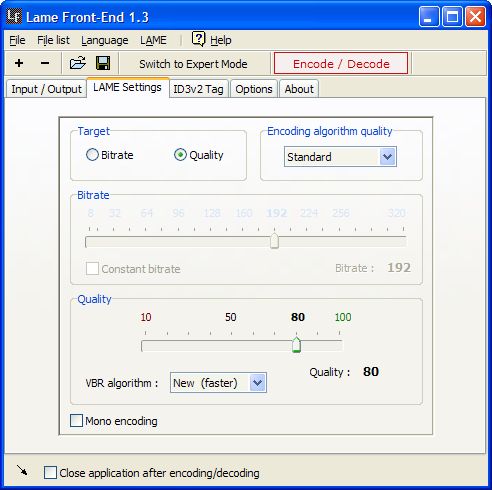Click the plus add file icon

[19, 63]
